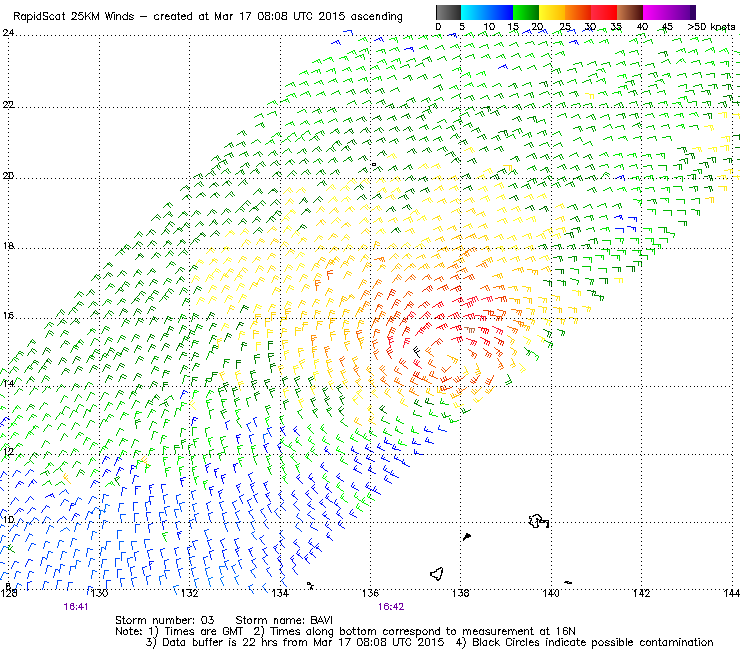740x650 pixels.
Task: Click the yellow 20-25 knots legend swatch
Action: click(x=552, y=12)
